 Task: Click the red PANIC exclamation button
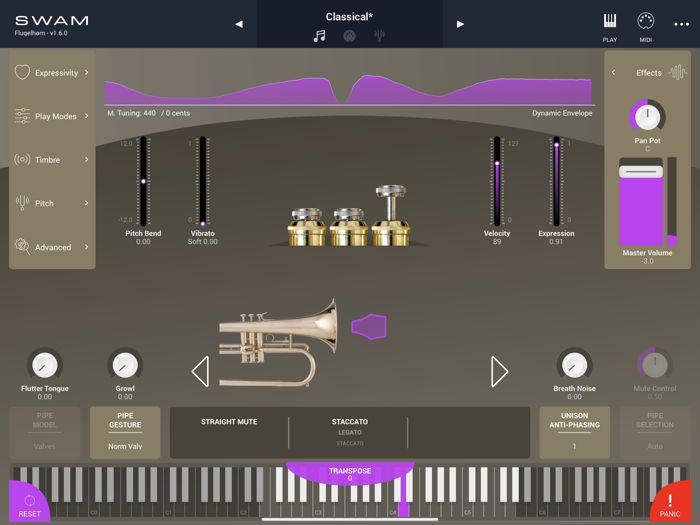point(671,503)
